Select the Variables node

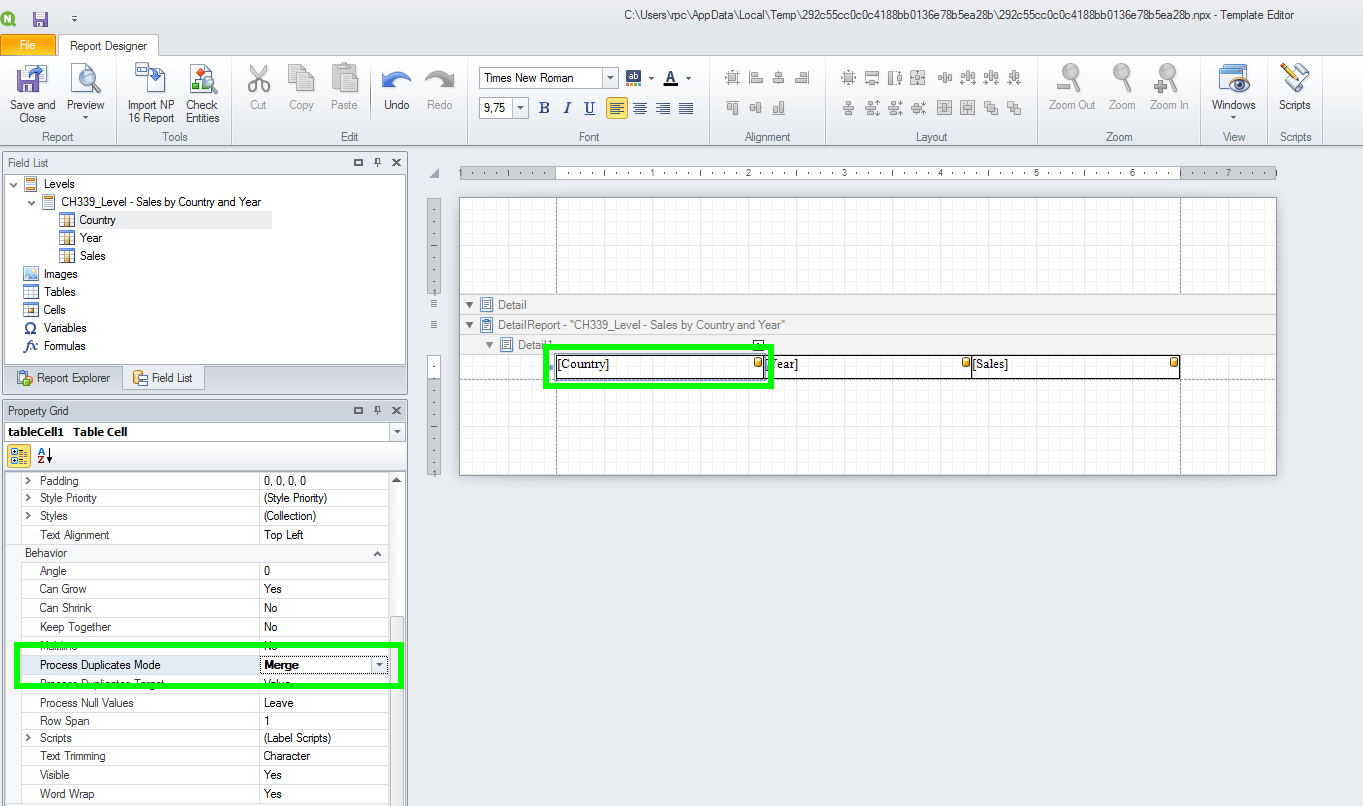(x=65, y=328)
